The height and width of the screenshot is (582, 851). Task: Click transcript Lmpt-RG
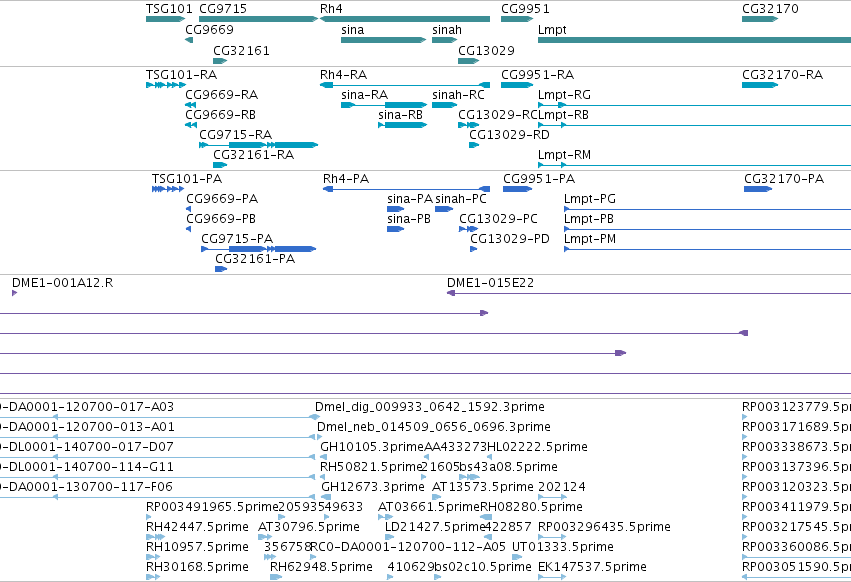[564, 94]
